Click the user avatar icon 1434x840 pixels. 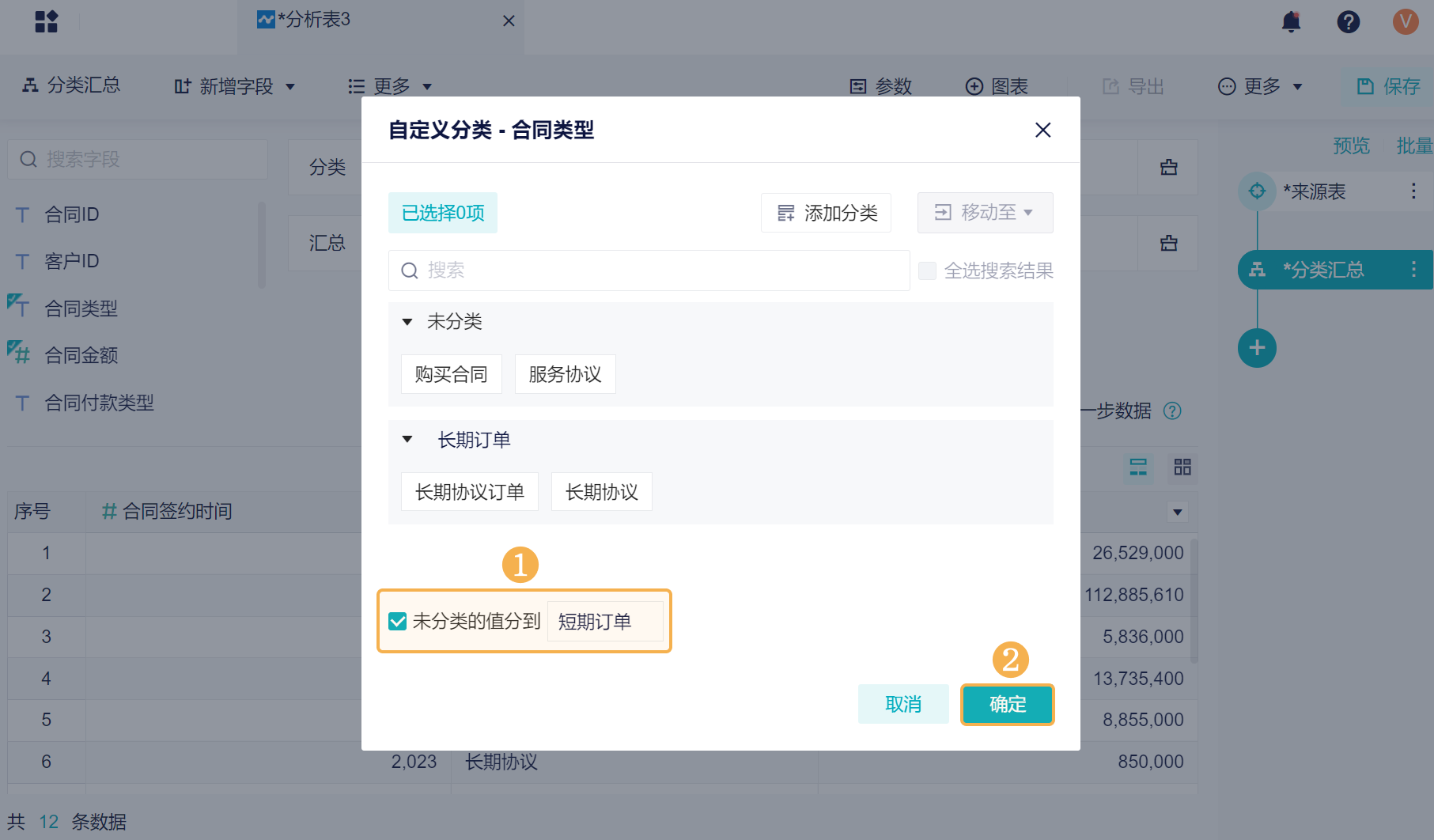point(1406,21)
